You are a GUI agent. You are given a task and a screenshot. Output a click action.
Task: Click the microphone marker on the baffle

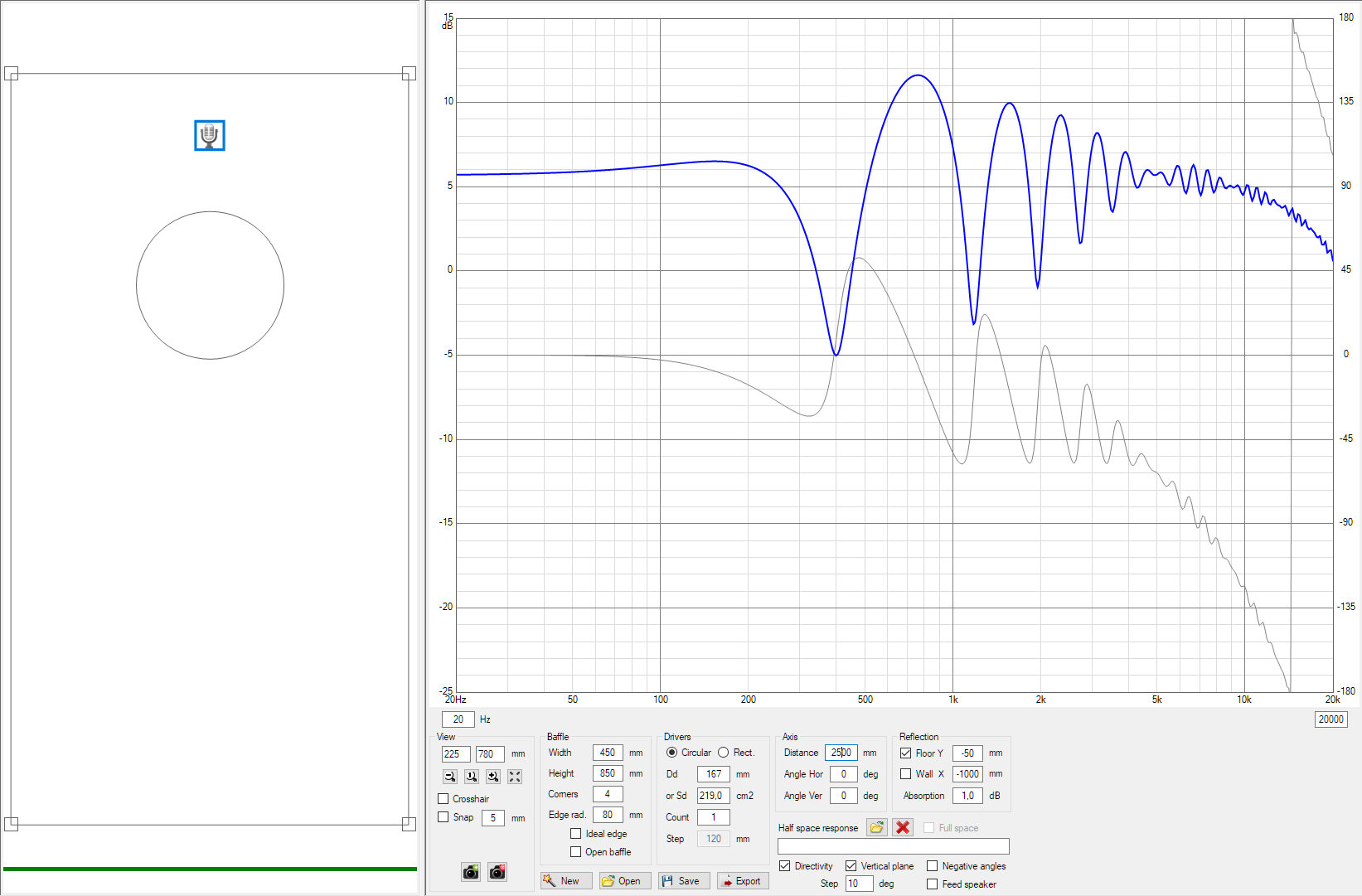coord(210,135)
